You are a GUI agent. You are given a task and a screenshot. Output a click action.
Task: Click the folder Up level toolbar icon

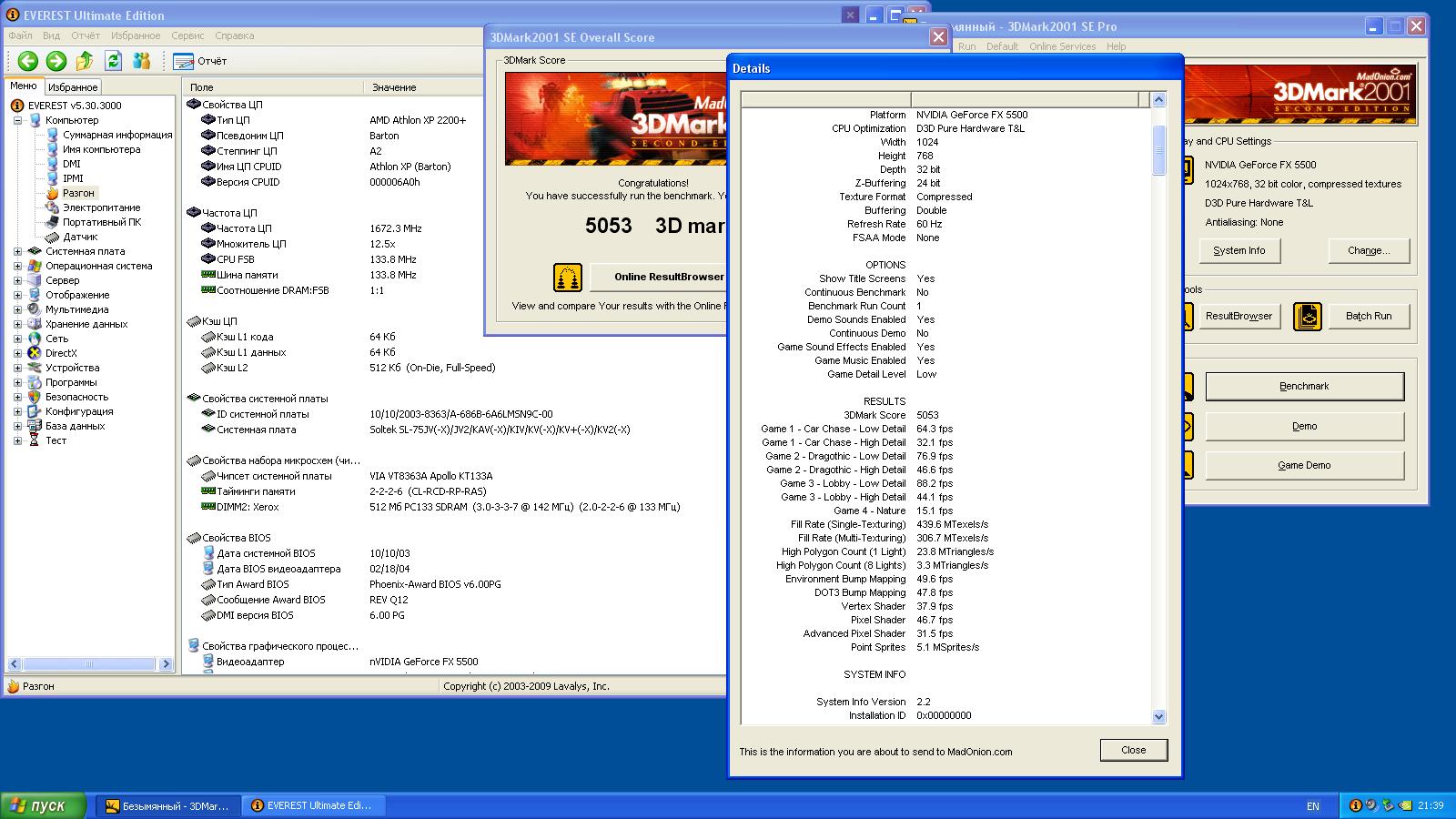click(x=85, y=61)
